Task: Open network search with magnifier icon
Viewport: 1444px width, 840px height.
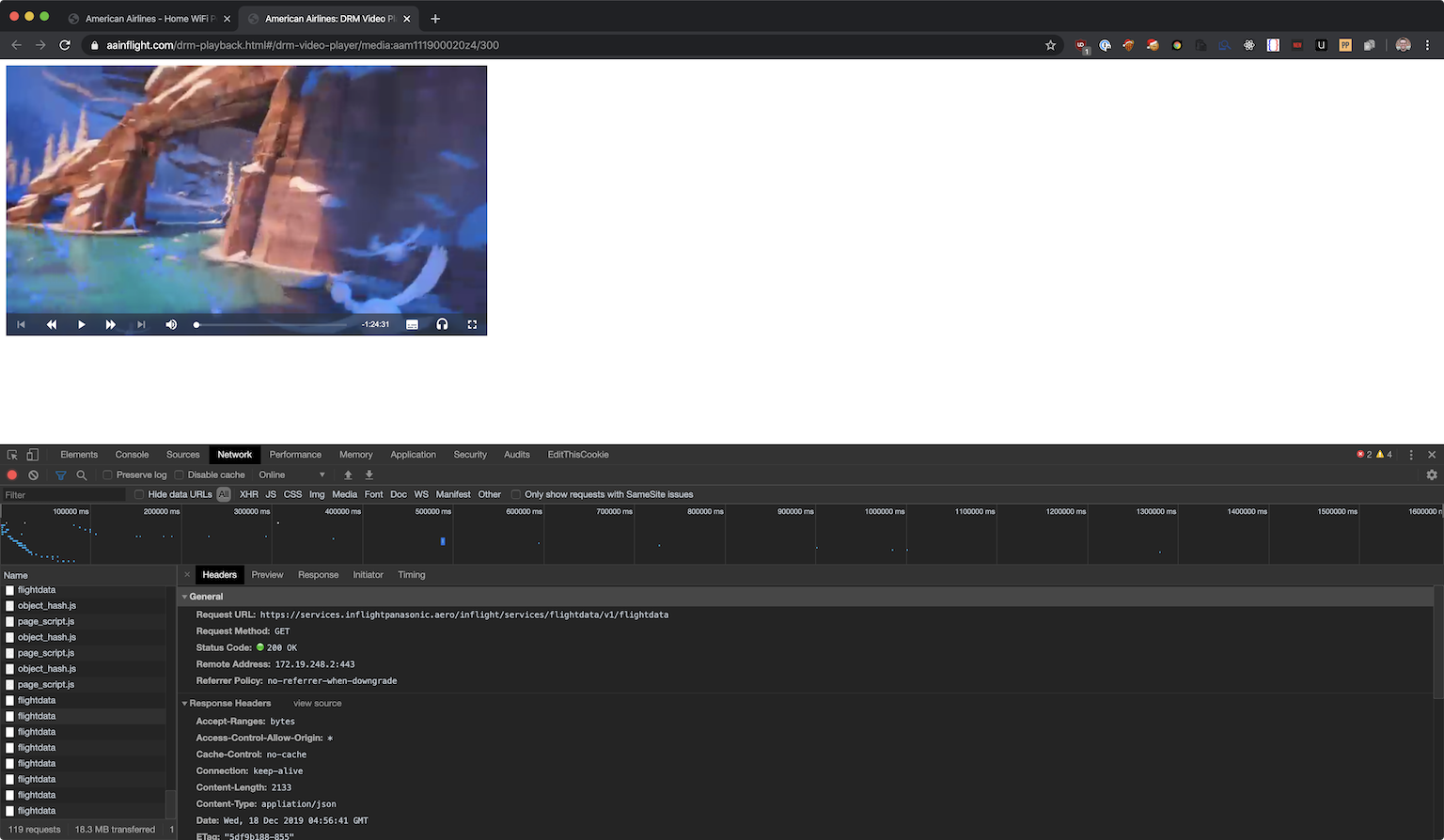Action: (82, 475)
